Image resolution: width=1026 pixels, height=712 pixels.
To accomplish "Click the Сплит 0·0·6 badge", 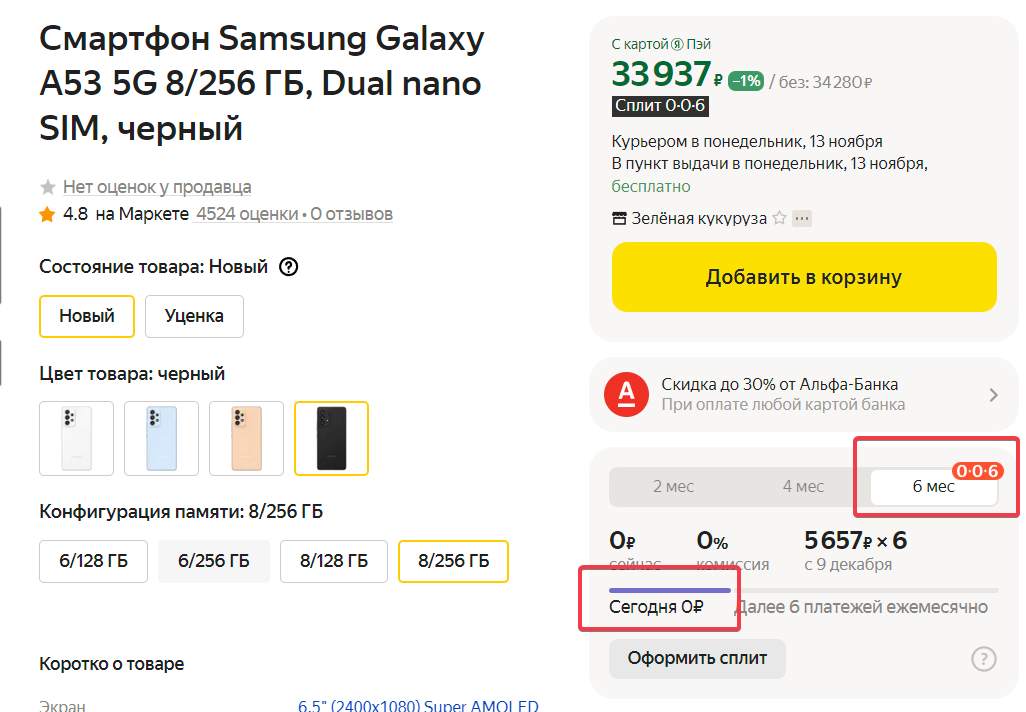I will [x=660, y=106].
